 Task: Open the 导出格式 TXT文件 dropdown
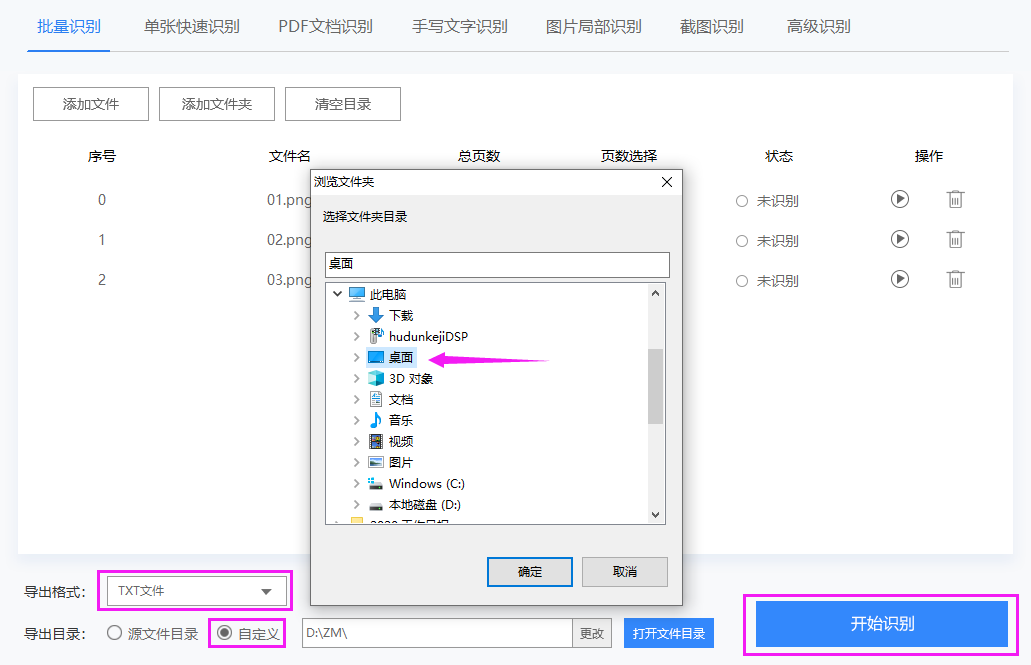tap(195, 591)
